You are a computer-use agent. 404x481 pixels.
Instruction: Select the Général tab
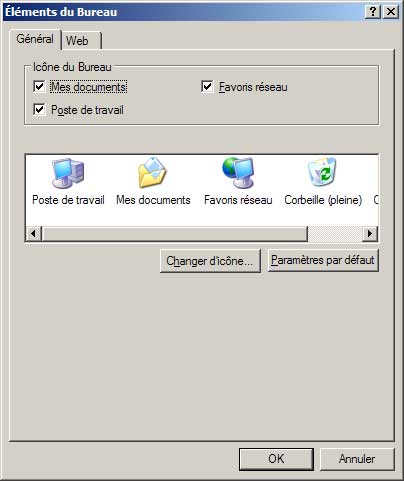tap(35, 39)
